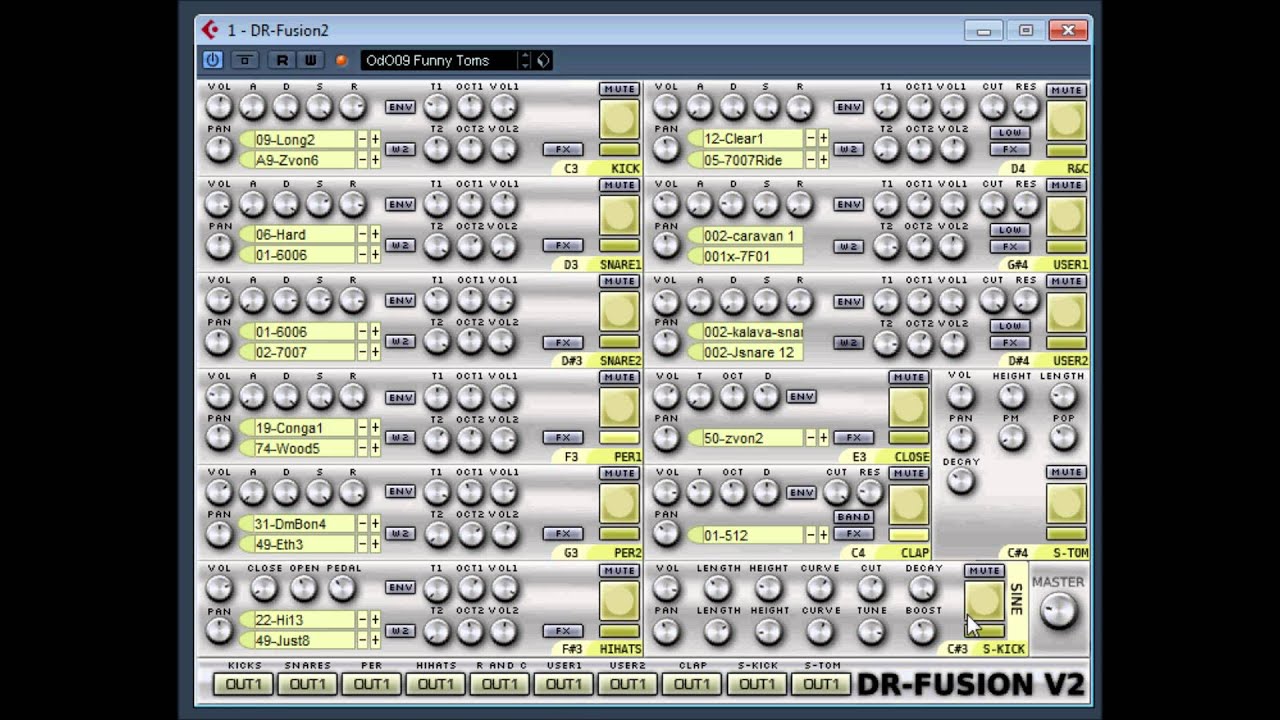Screen dimensions: 1280x720
Task: Trigger the KICK pad
Action: (619, 119)
